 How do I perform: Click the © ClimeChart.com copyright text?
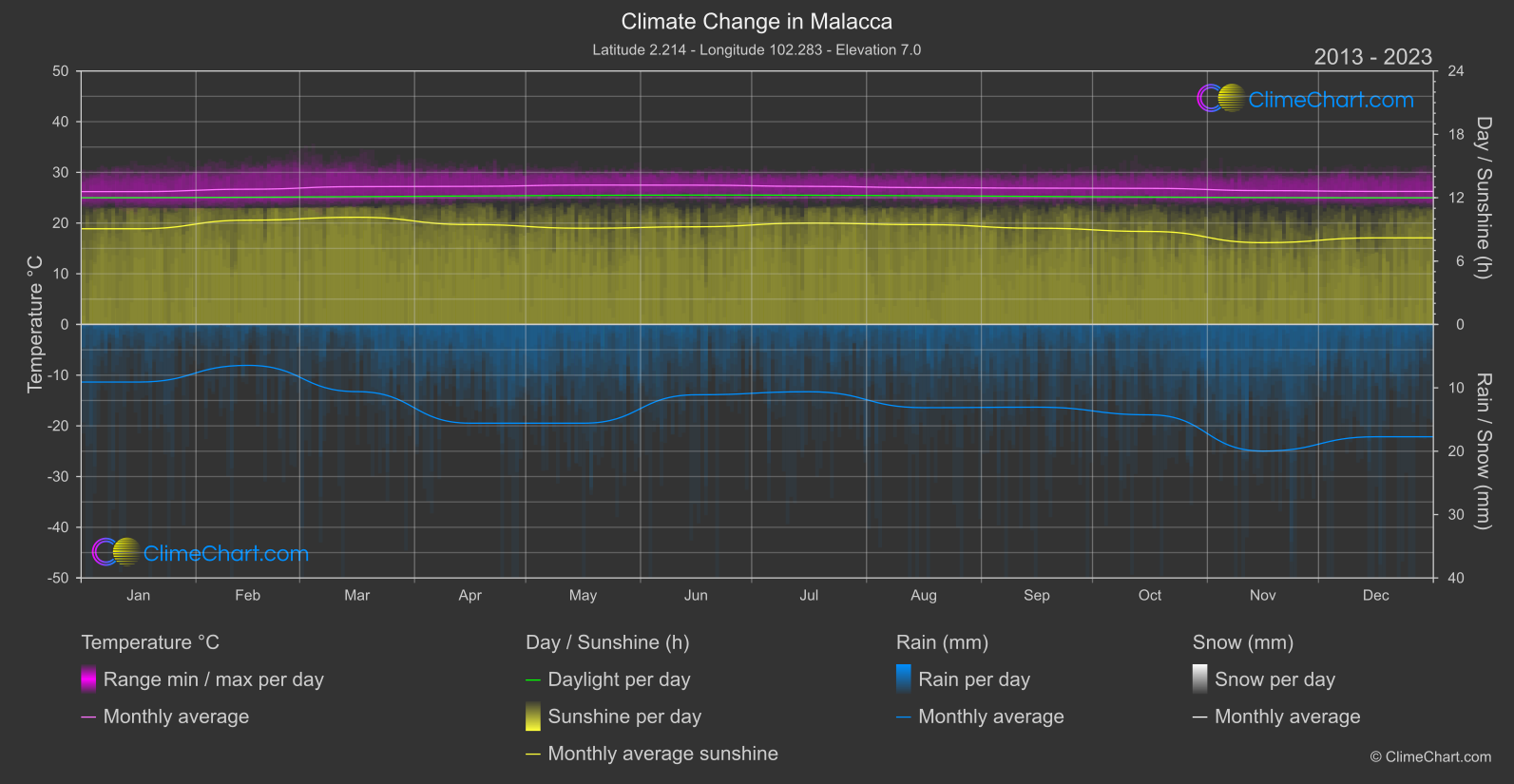[1430, 757]
